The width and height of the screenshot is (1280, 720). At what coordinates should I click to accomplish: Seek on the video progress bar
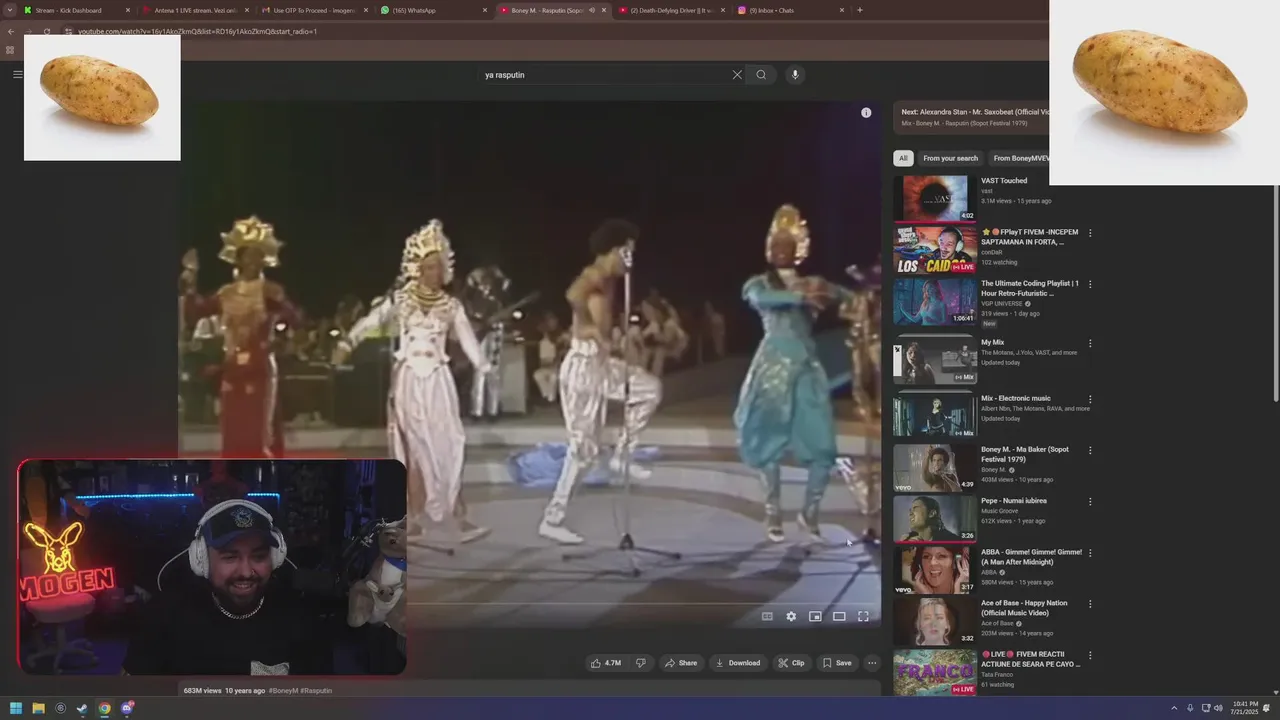530,603
